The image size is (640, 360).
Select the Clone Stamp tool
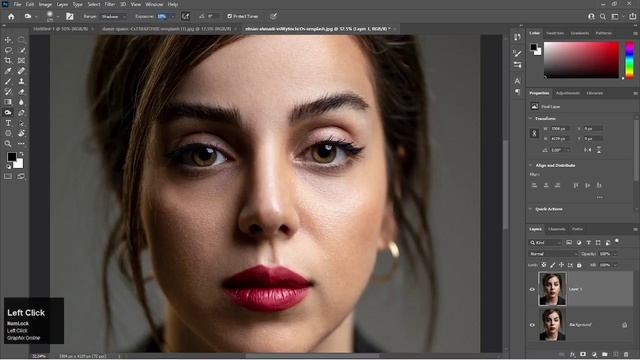(21, 81)
